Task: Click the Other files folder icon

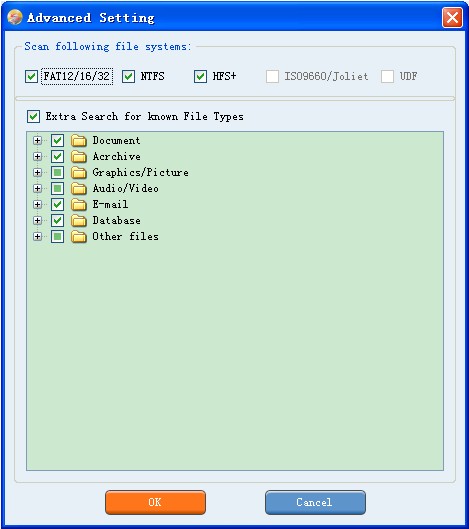Action: 79,236
